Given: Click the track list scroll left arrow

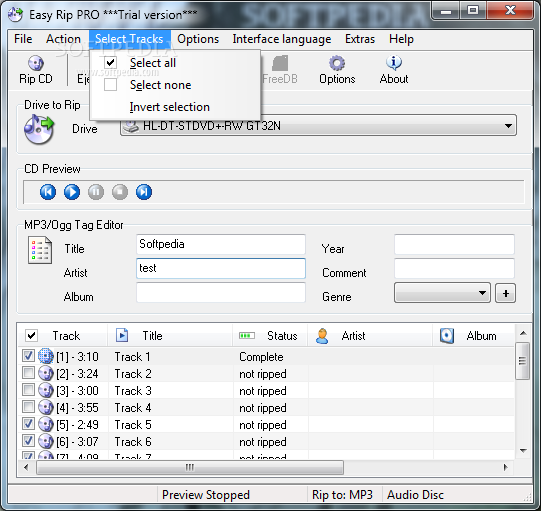Looking at the screenshot, I should [26, 468].
